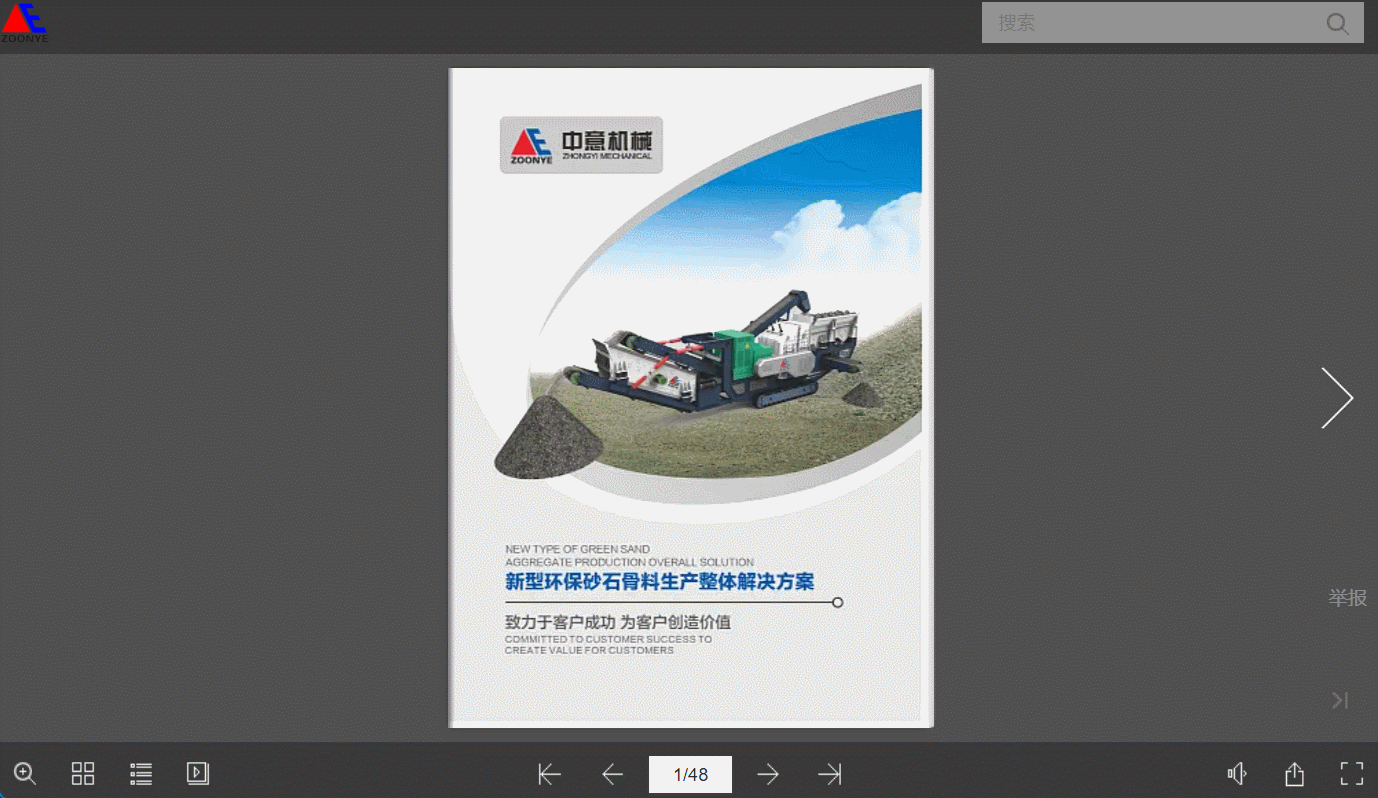1378x798 pixels.
Task: Click the small skip-to-end icon below 举报
Action: click(1340, 700)
